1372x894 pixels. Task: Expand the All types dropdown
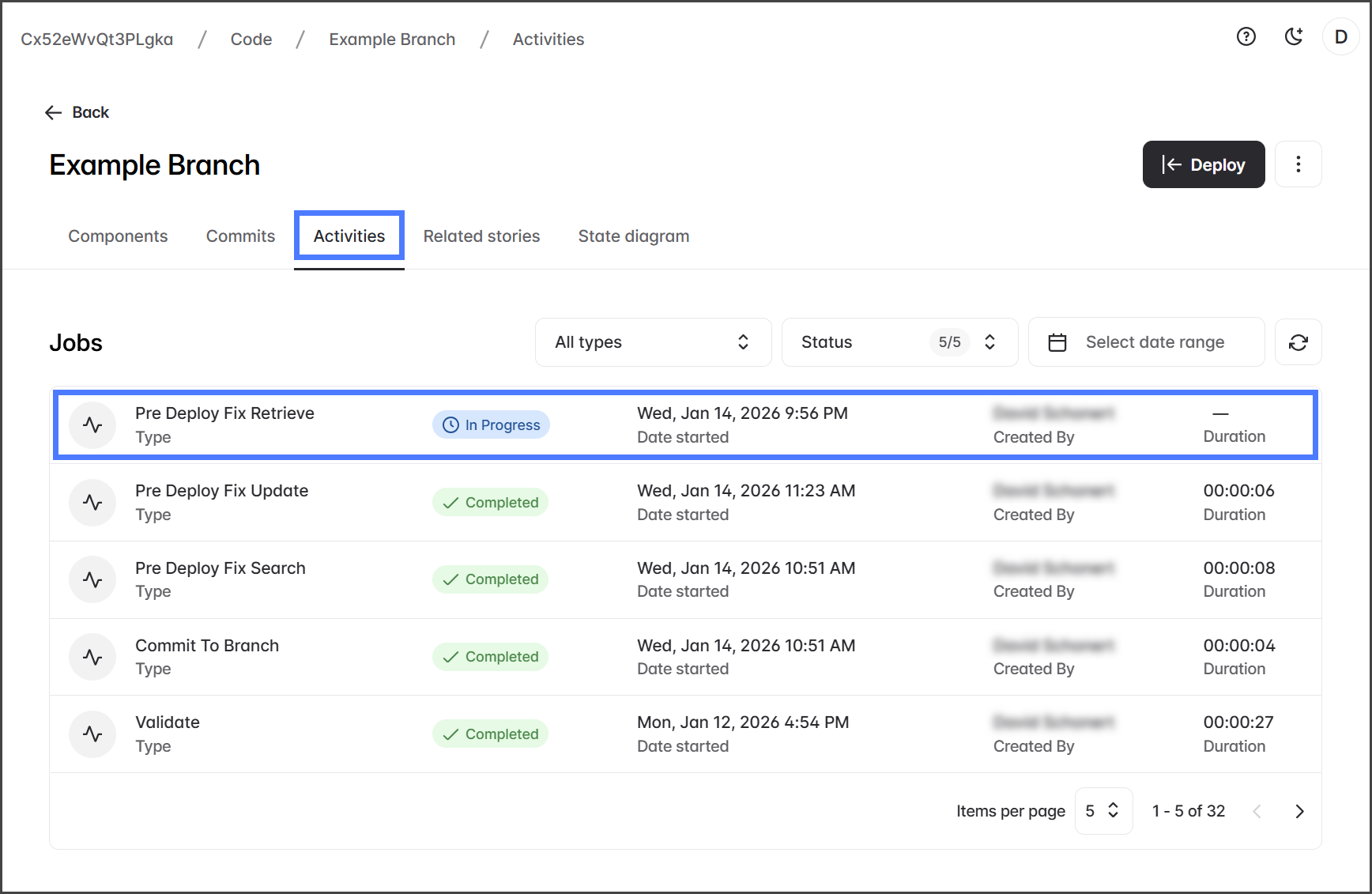pyautogui.click(x=653, y=342)
